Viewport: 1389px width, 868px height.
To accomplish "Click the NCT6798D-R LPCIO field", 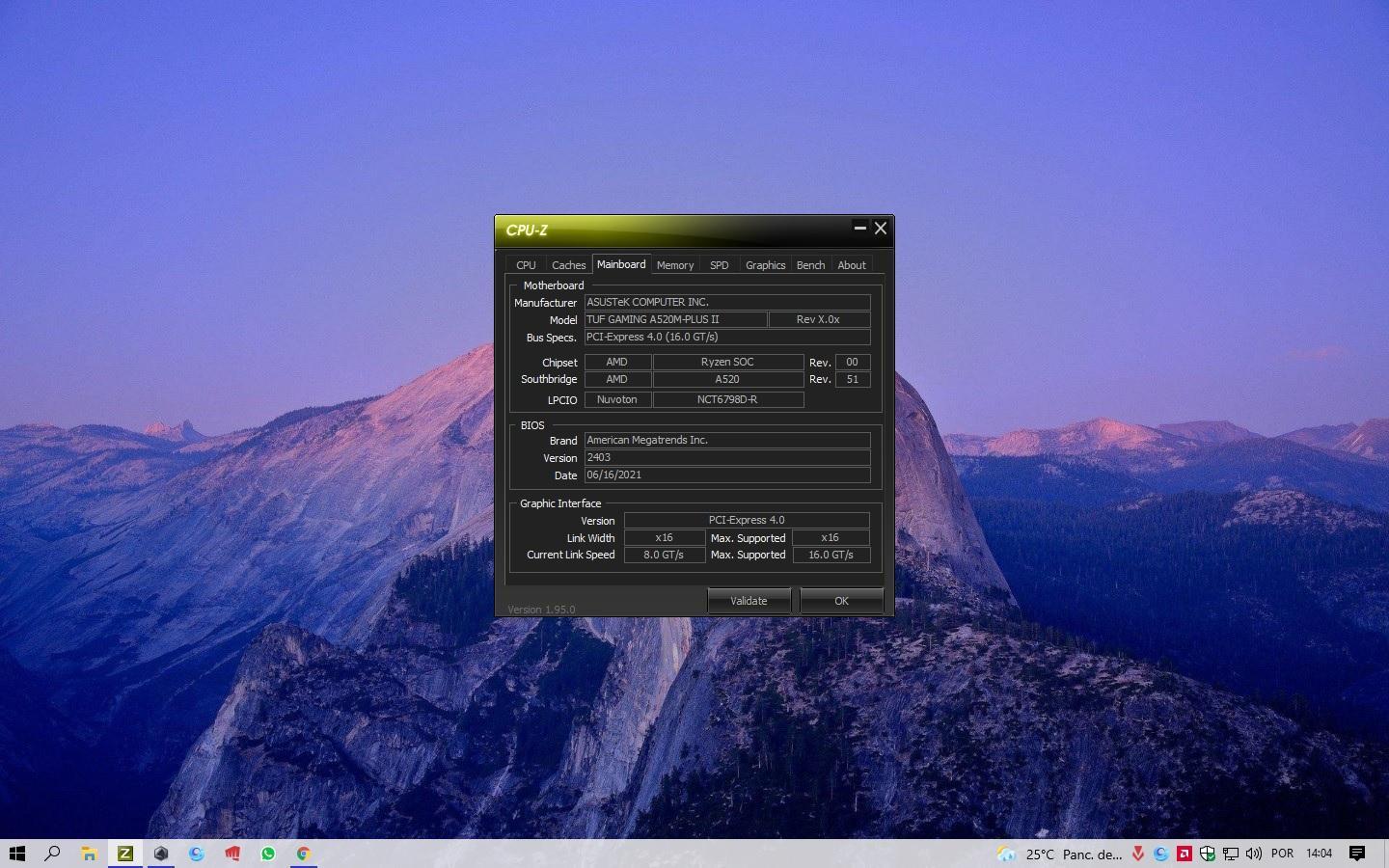I will click(x=728, y=400).
